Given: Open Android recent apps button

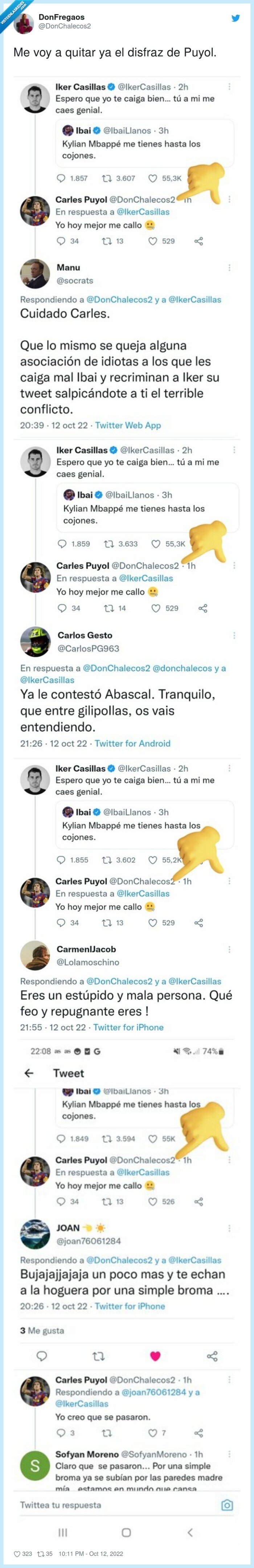Looking at the screenshot, I should click(63, 1532).
